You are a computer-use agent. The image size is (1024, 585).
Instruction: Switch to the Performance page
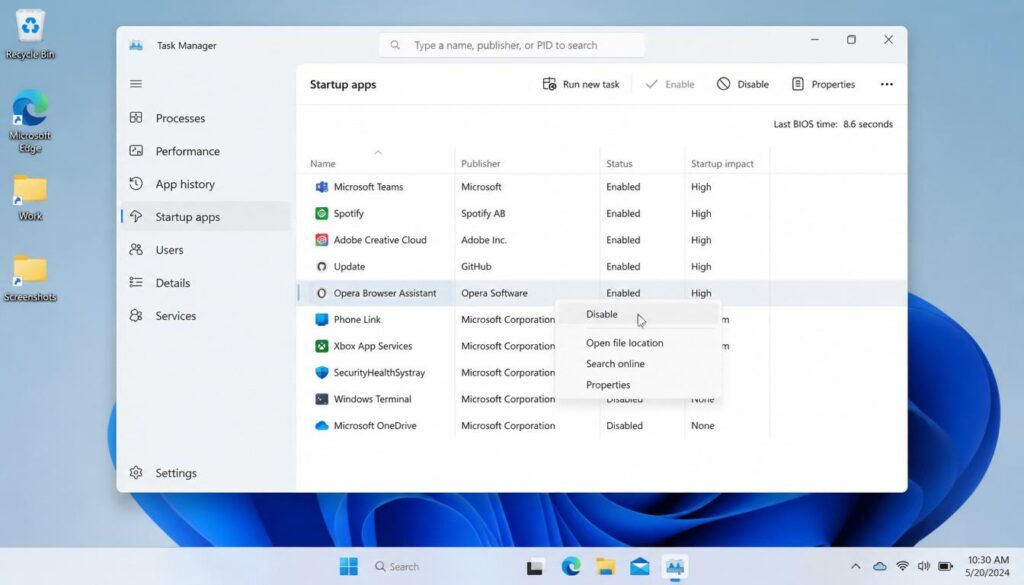pos(205,151)
